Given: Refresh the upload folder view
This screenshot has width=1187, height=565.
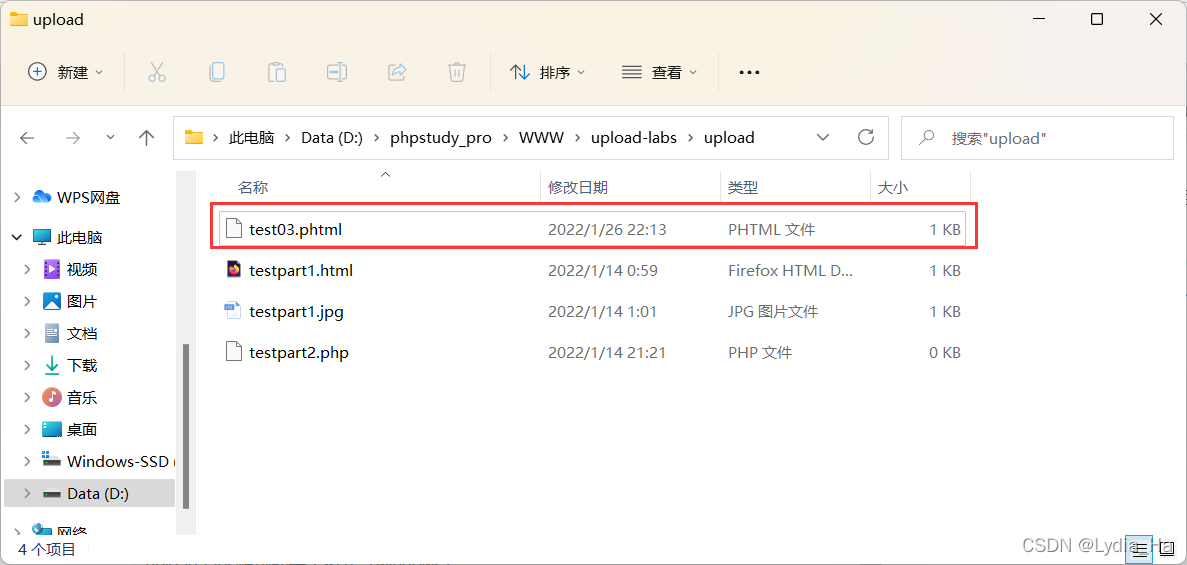Looking at the screenshot, I should click(x=865, y=137).
